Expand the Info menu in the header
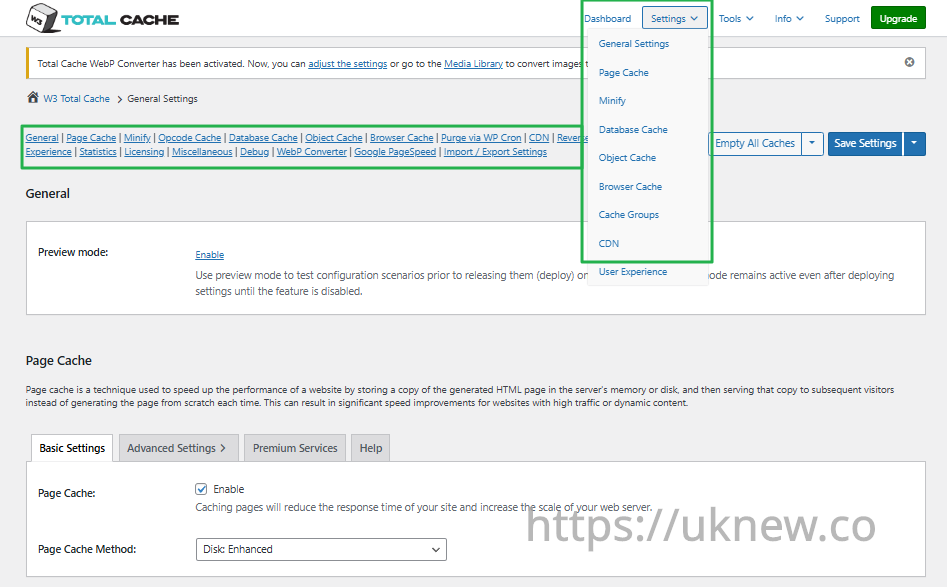This screenshot has width=947, height=587. tap(789, 19)
